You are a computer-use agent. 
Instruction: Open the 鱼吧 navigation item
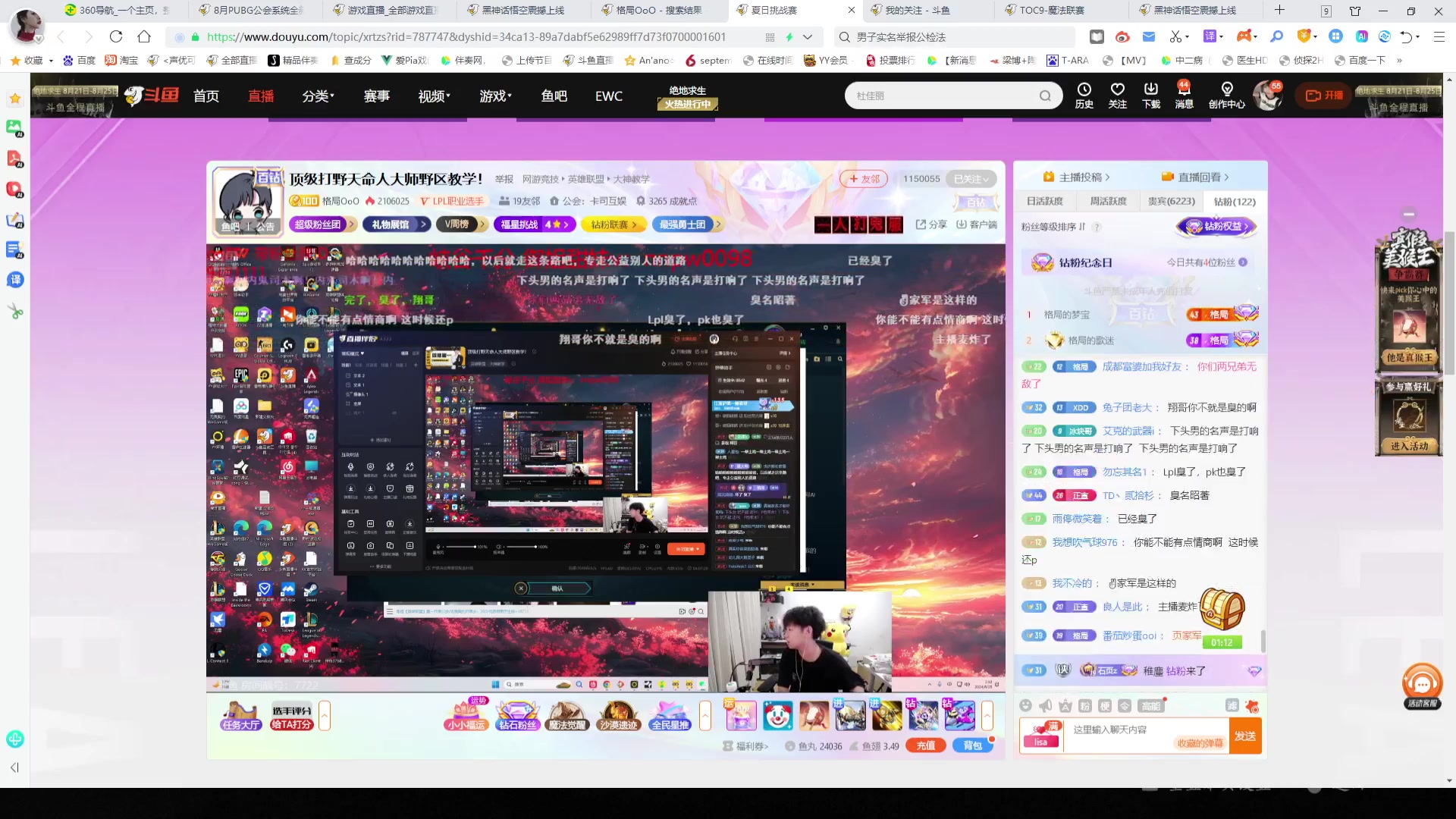[x=554, y=96]
